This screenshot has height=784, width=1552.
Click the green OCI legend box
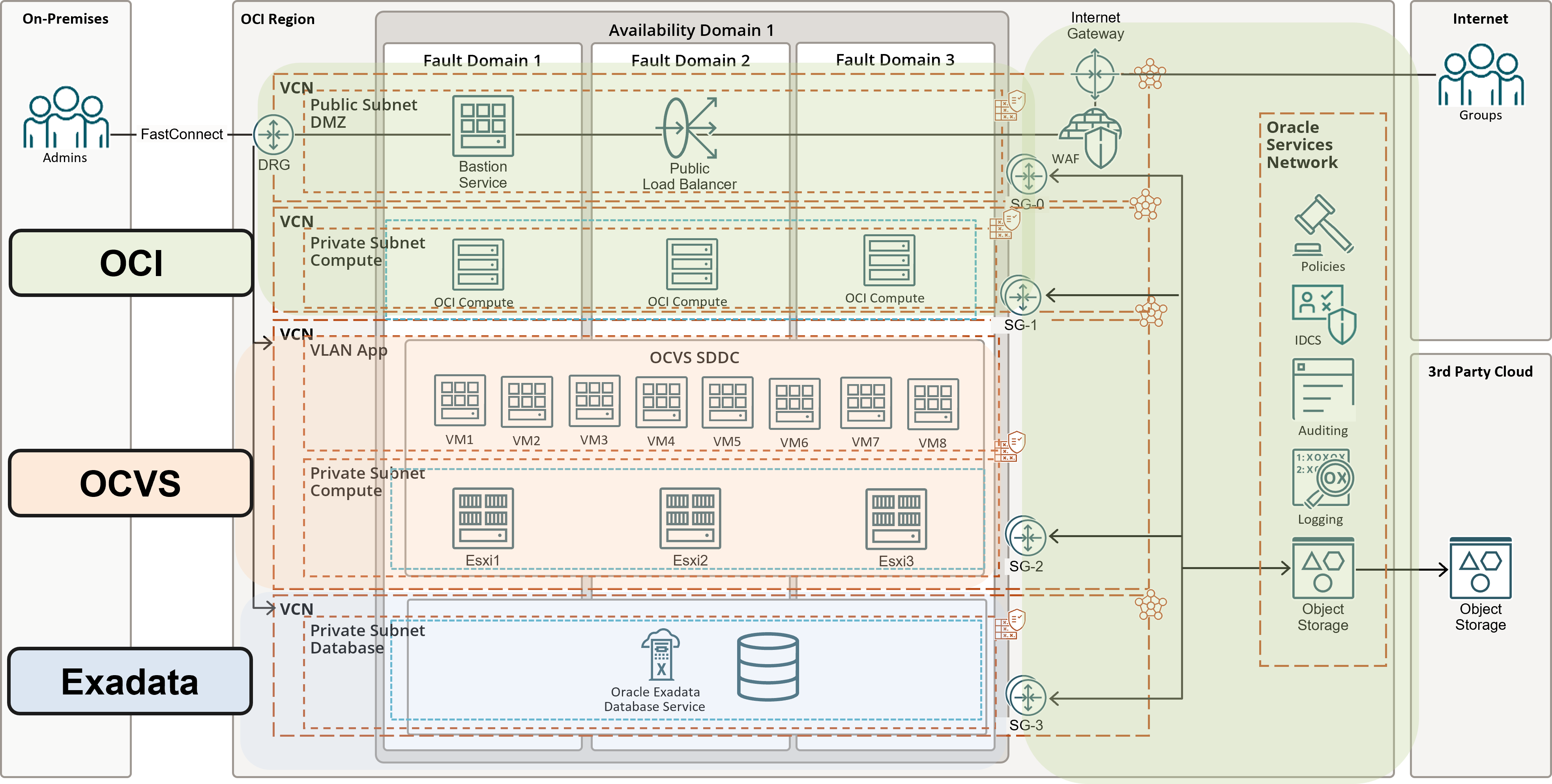point(131,263)
